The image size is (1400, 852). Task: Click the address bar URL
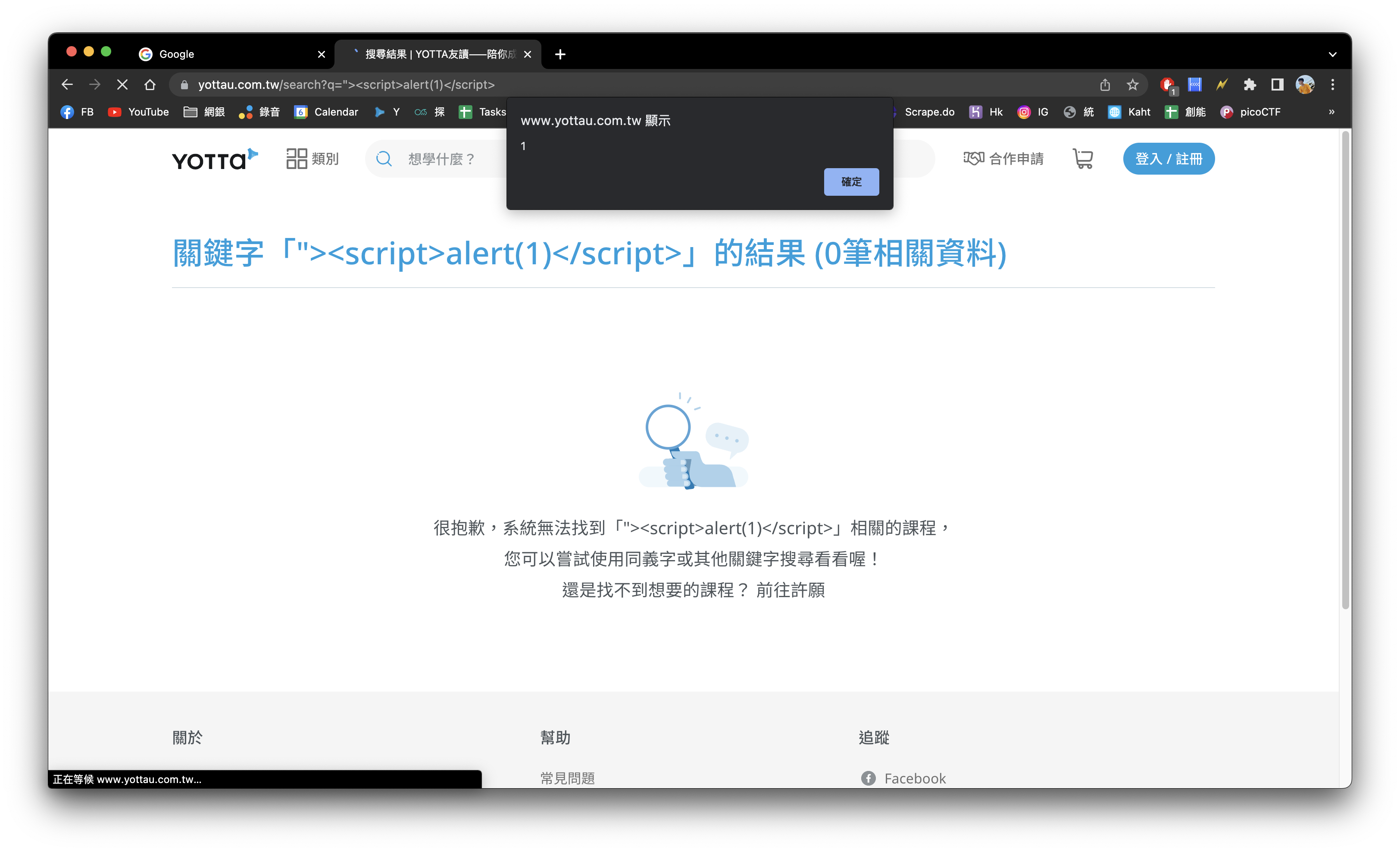[x=347, y=85]
